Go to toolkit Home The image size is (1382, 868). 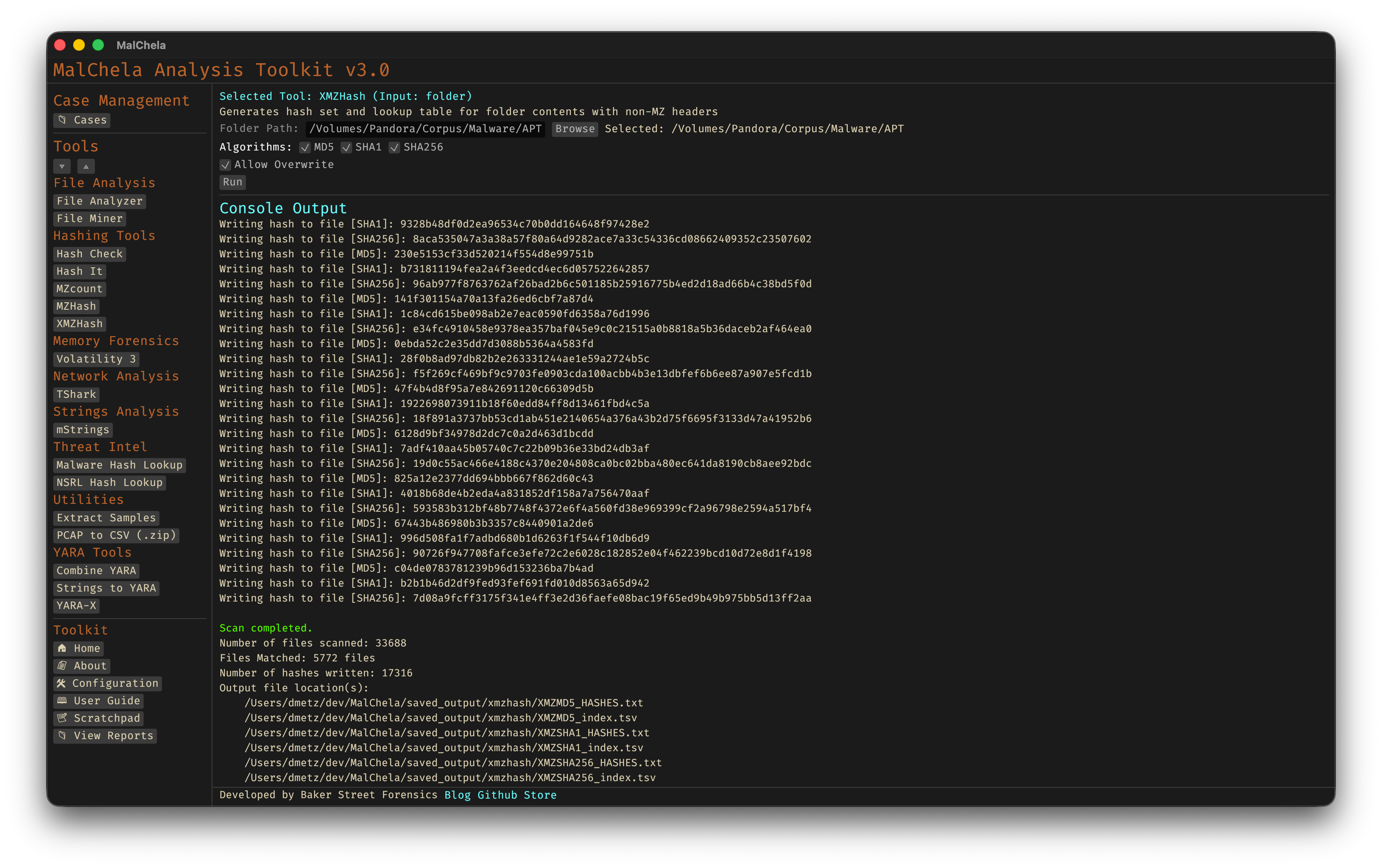78,648
